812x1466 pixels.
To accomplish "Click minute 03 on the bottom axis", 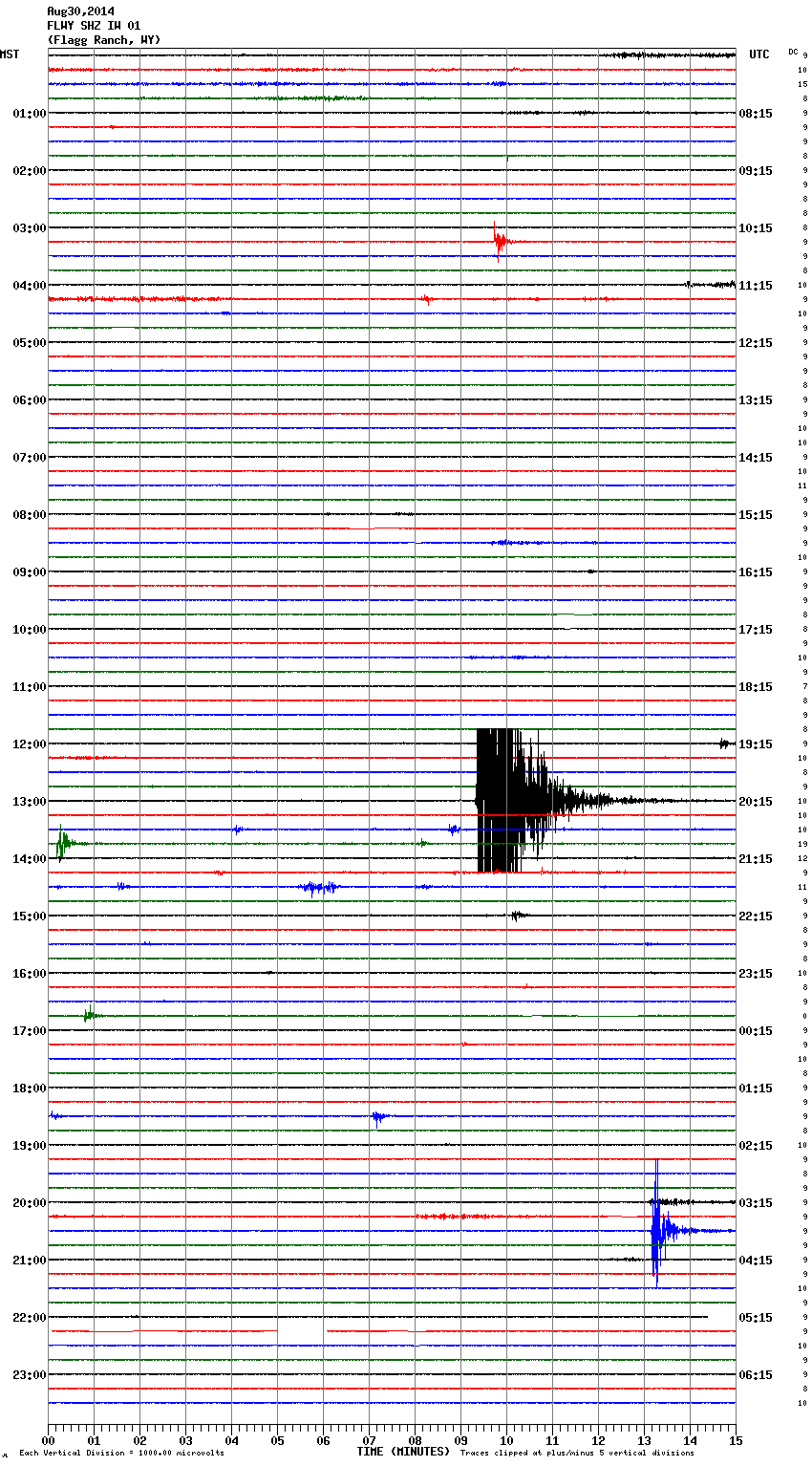I will [185, 1440].
